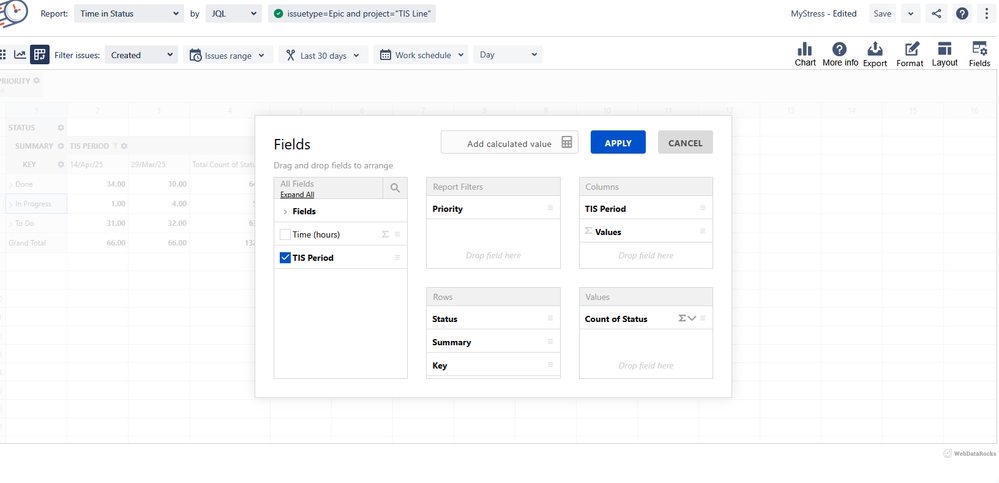Select Count of Status in Values box

[645, 319]
